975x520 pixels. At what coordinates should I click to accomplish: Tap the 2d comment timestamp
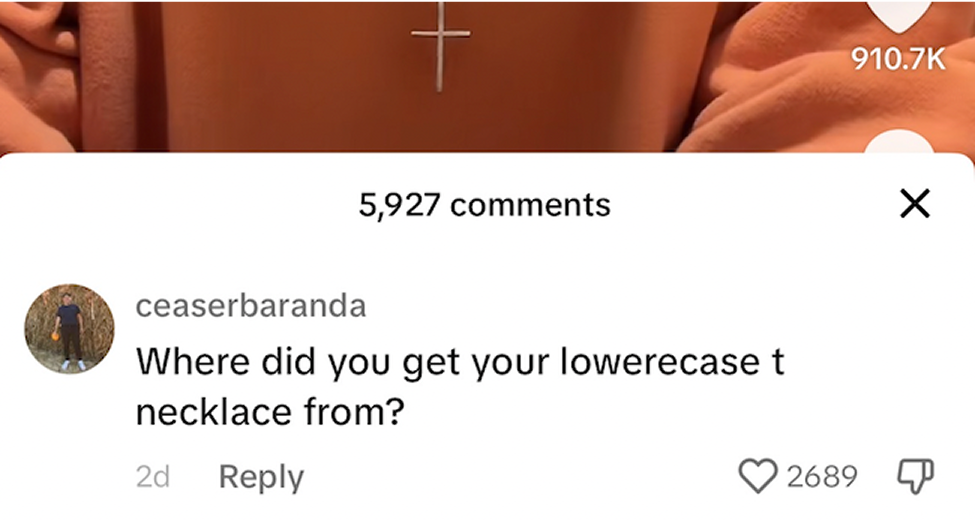(152, 477)
